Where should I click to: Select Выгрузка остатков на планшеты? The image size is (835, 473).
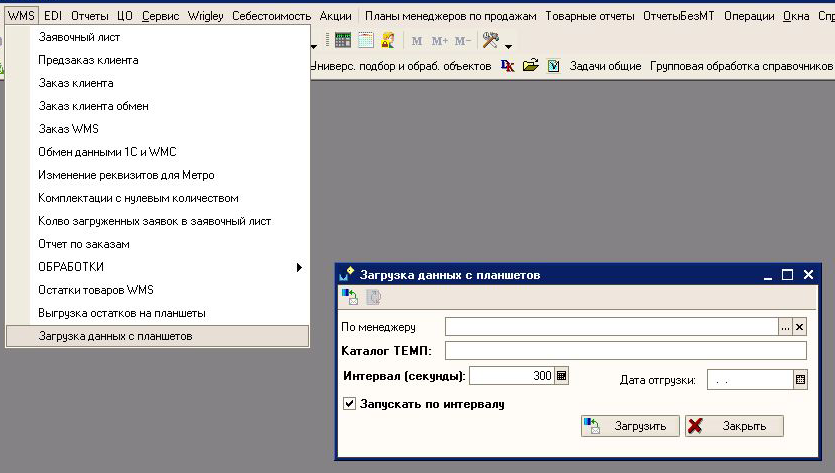(x=158, y=313)
